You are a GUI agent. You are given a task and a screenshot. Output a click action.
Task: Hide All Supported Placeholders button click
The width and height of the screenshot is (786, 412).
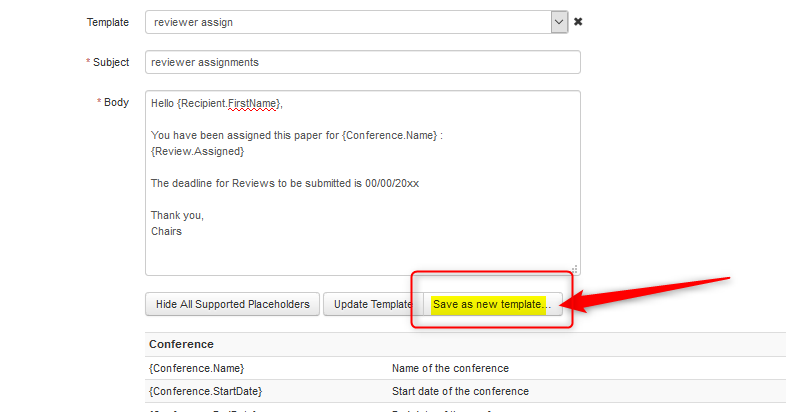point(232,304)
